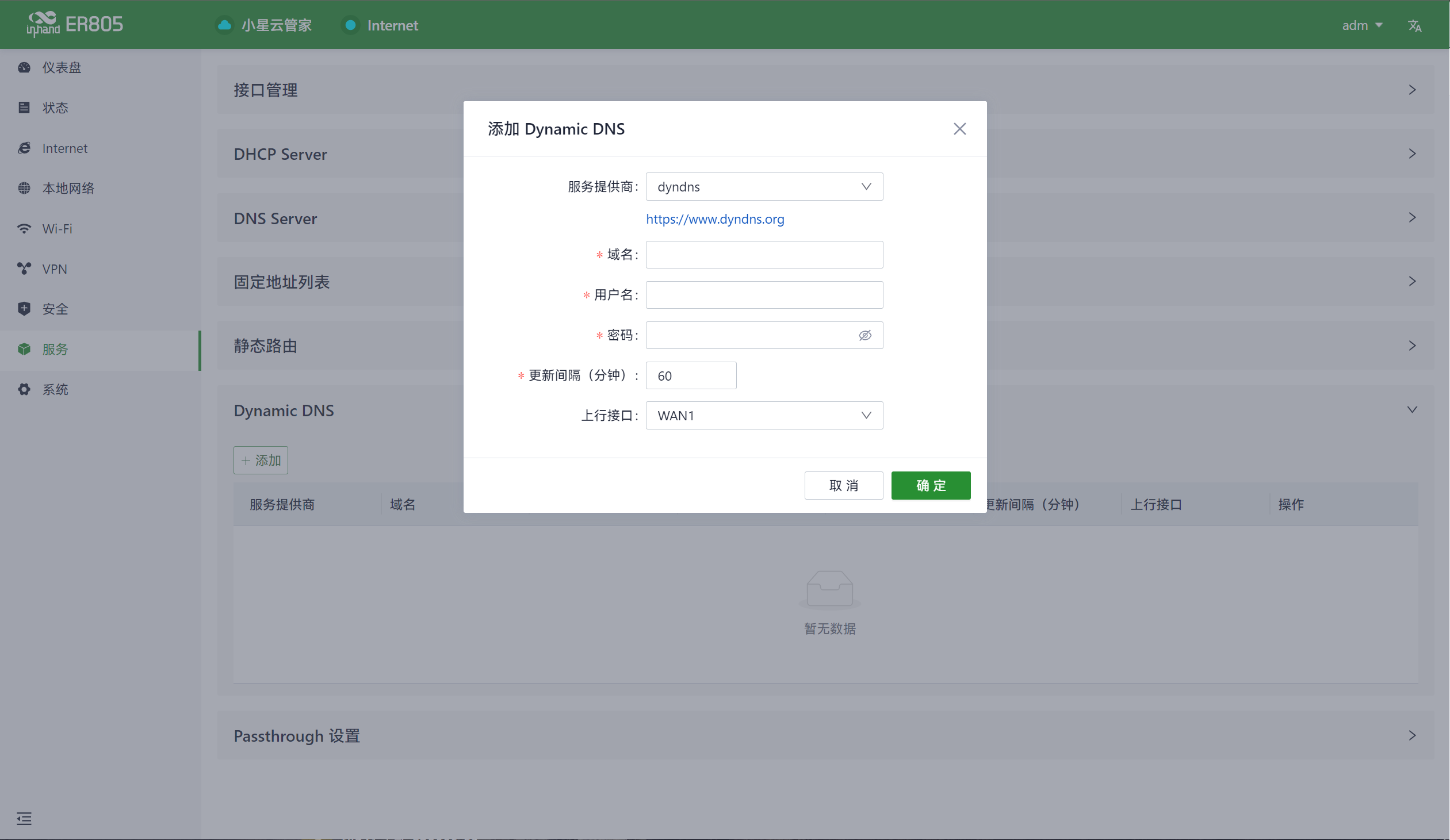Click the system gear icon in sidebar
This screenshot has width=1450, height=840.
[x=24, y=389]
